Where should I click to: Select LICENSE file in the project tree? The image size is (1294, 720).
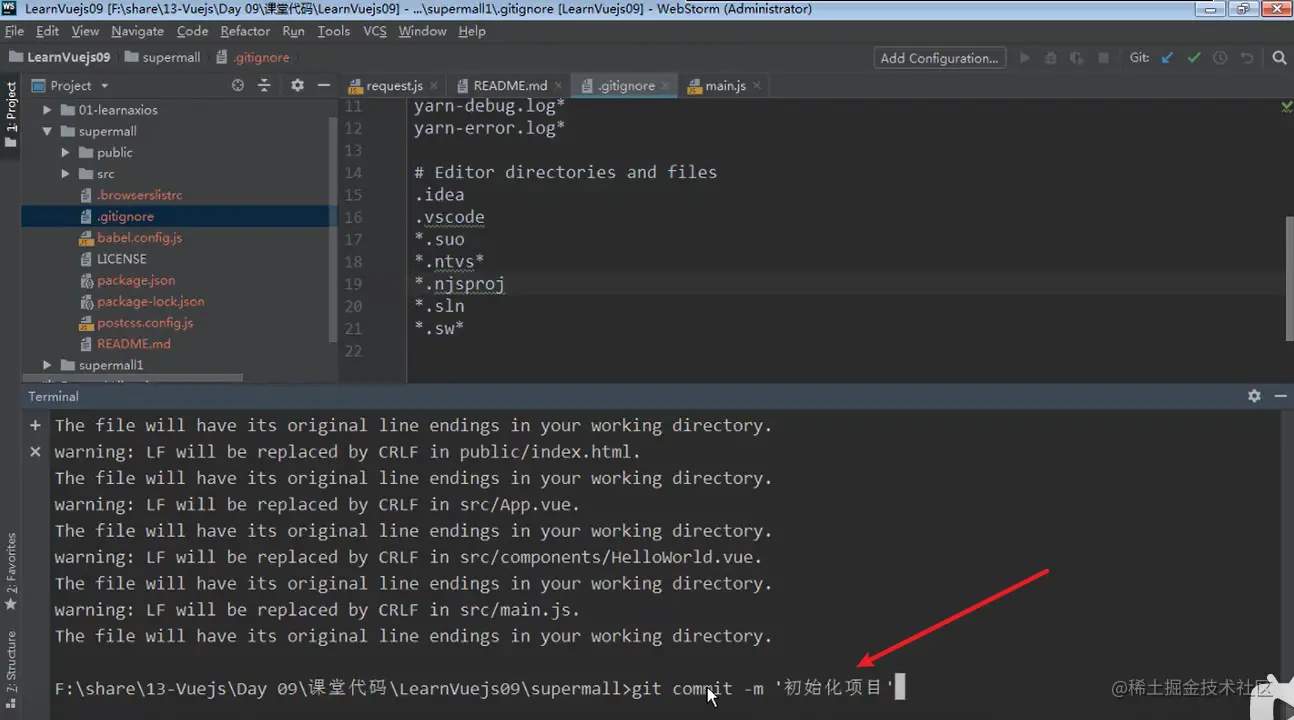click(121, 259)
